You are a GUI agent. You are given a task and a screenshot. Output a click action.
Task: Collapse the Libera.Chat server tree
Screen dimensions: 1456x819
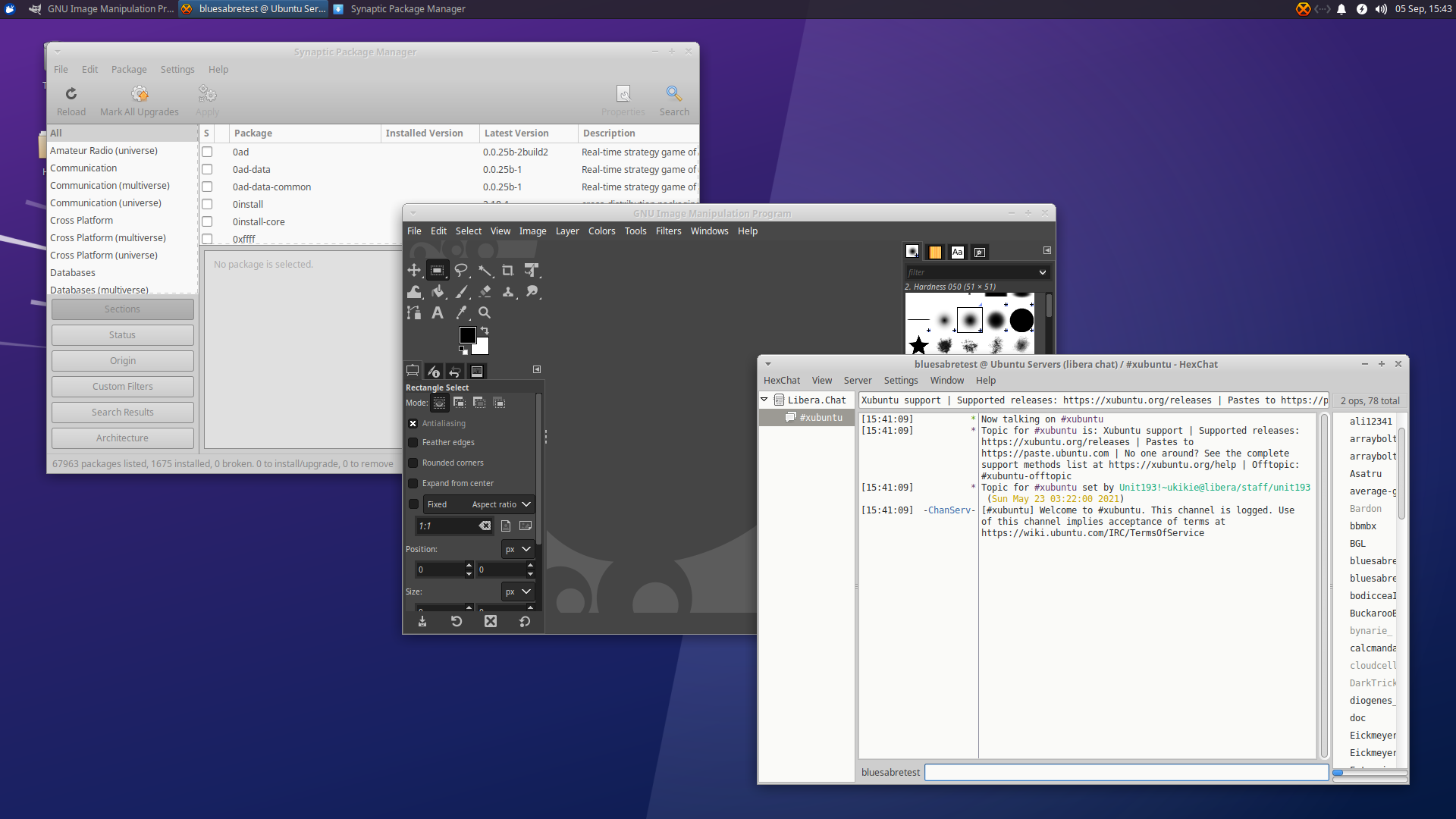[765, 400]
